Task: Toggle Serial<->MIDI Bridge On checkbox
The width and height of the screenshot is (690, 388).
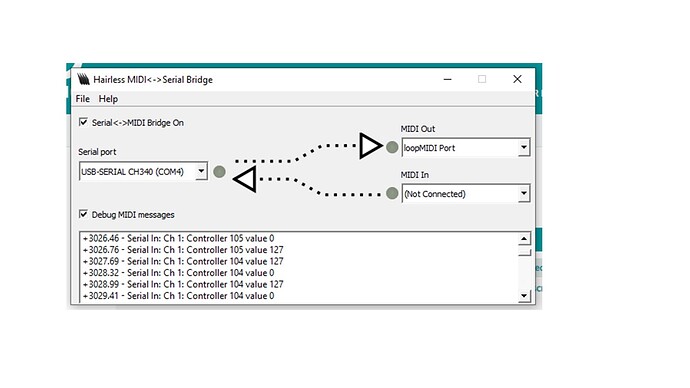Action: point(83,122)
